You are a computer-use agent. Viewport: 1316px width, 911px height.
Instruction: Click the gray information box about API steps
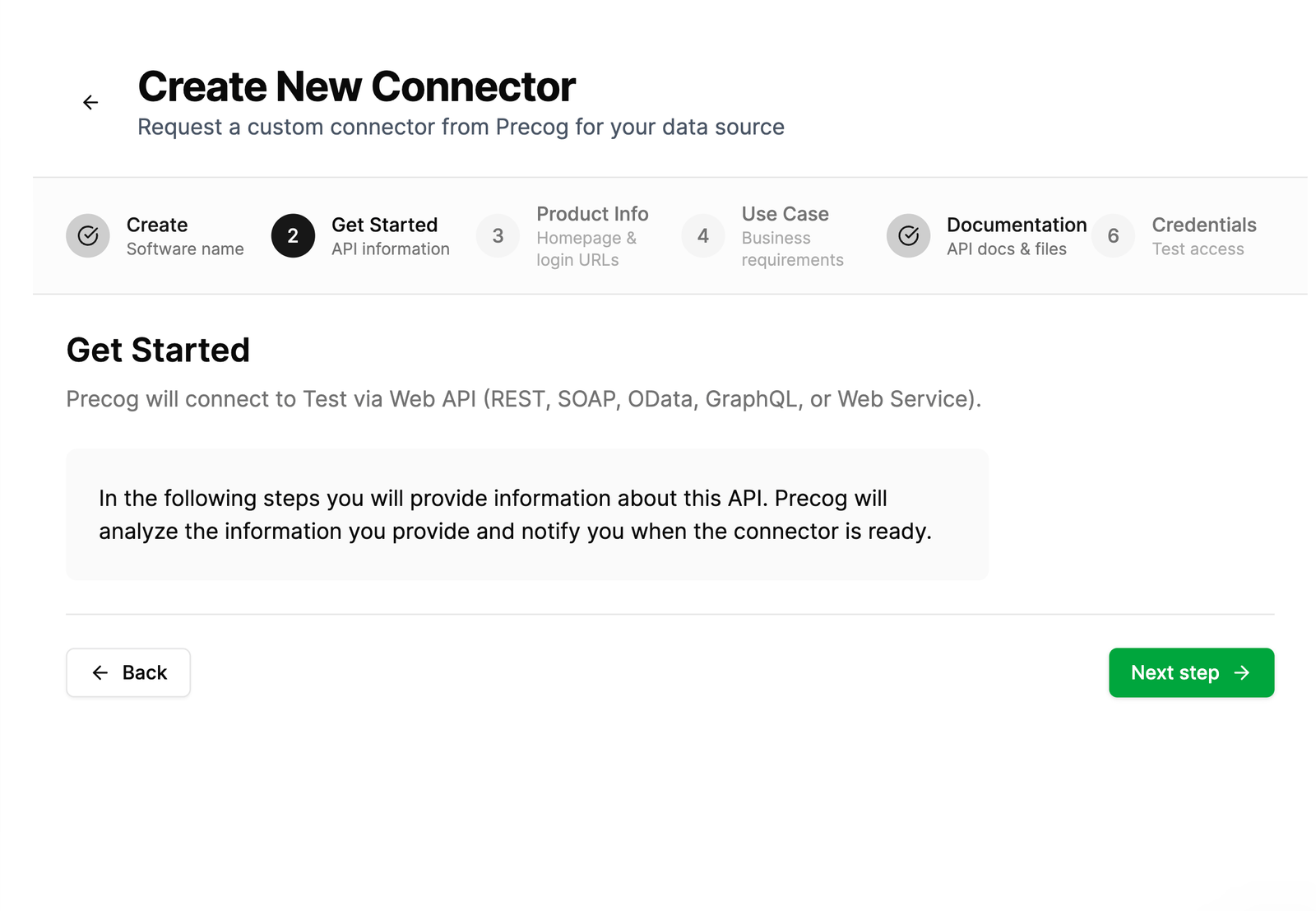(527, 514)
